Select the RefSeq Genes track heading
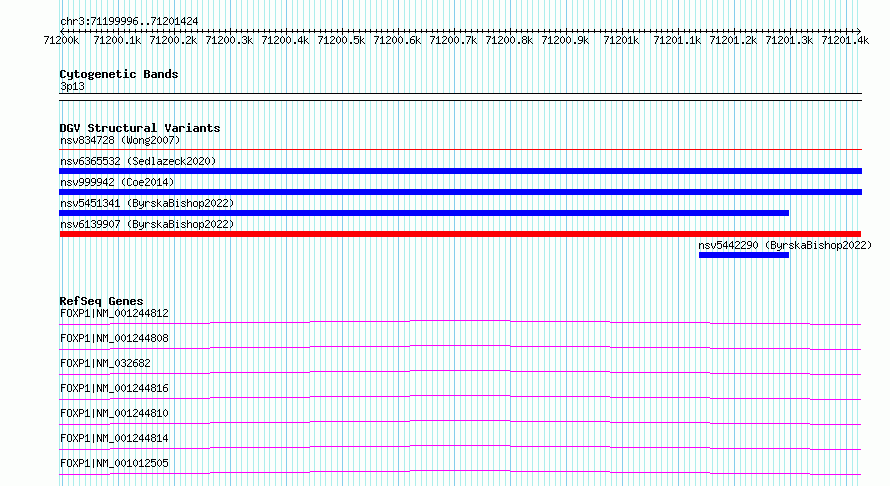 coord(102,301)
